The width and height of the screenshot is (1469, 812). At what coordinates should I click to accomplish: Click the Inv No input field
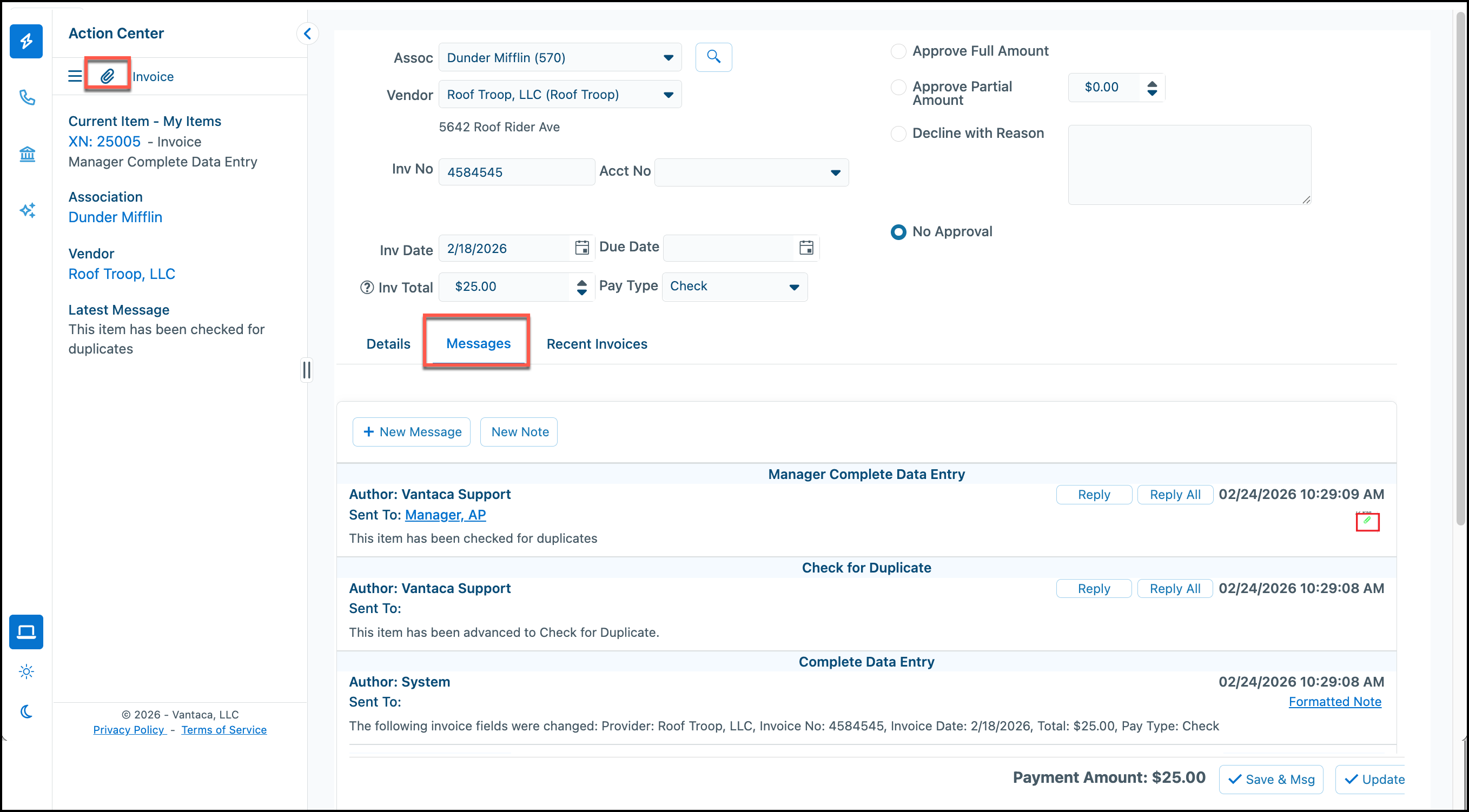pos(517,172)
